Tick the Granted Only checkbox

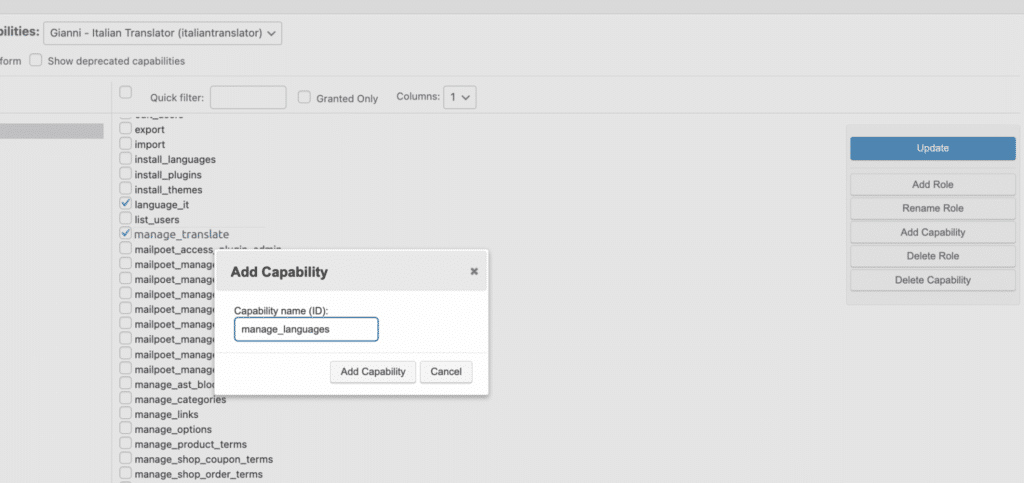pyautogui.click(x=304, y=97)
